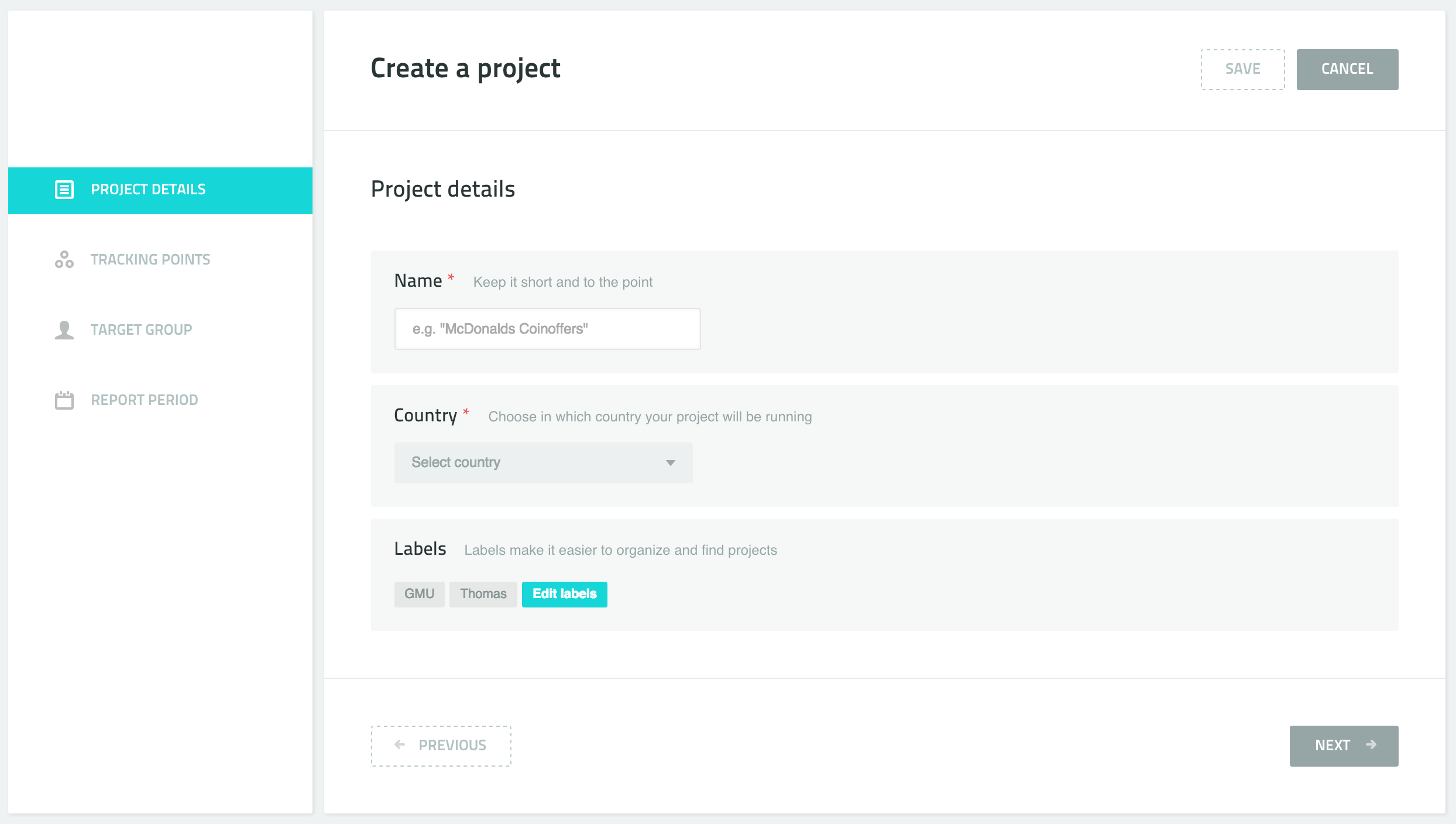Screen dimensions: 1456x824
Task: Click the Edit labels button
Action: [x=565, y=594]
